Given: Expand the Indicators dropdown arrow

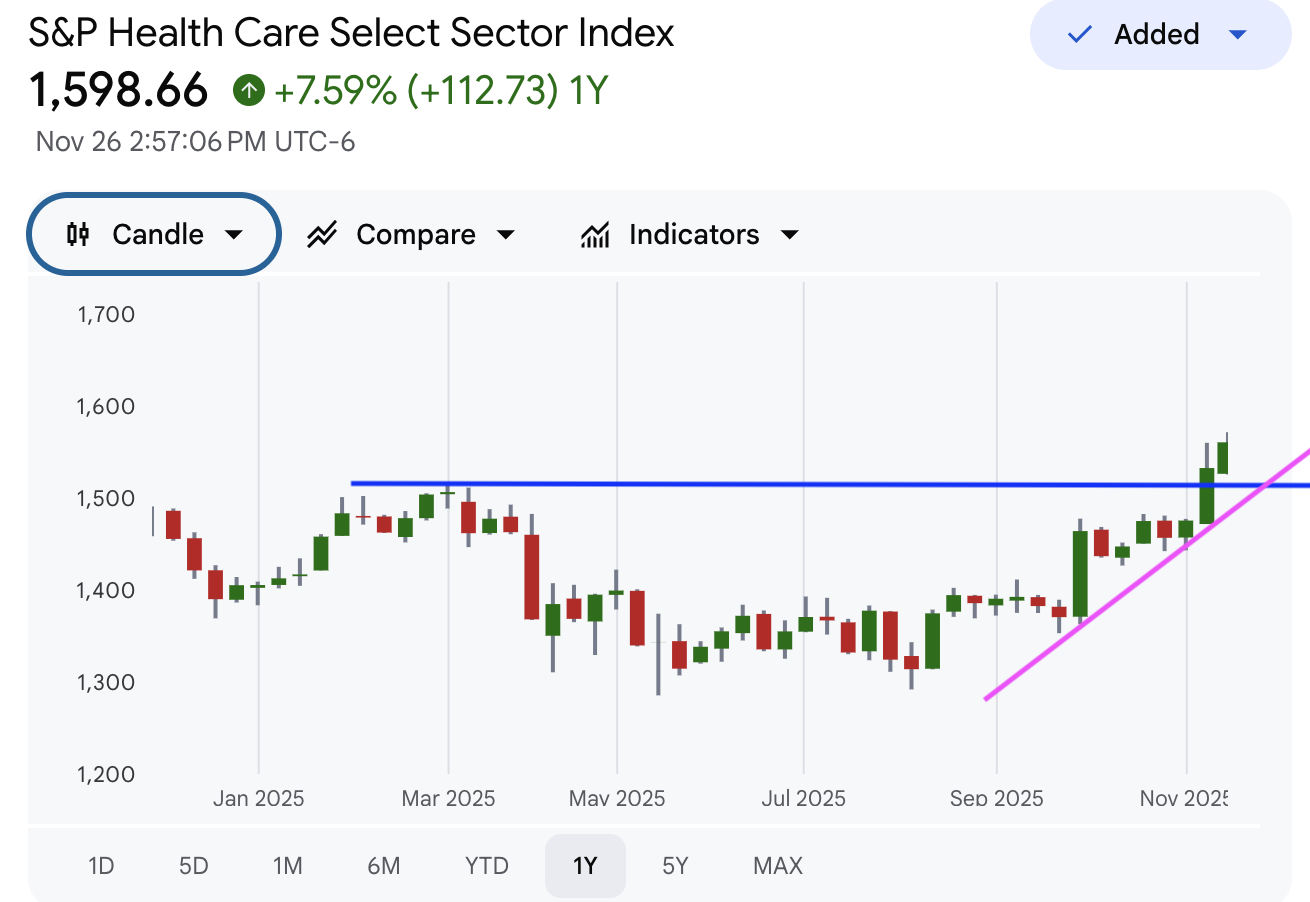Looking at the screenshot, I should [x=790, y=235].
